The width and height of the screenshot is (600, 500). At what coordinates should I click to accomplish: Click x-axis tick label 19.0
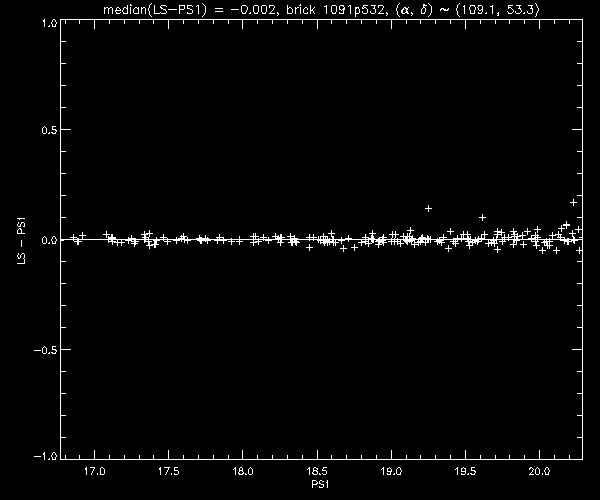point(391,471)
